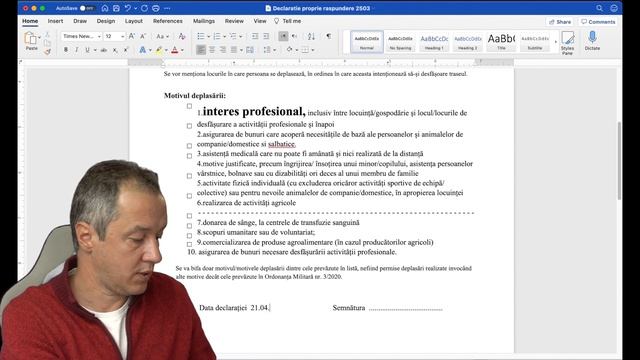The height and width of the screenshot is (360, 640).
Task: Toggle Italic formatting
Action: tap(76, 50)
